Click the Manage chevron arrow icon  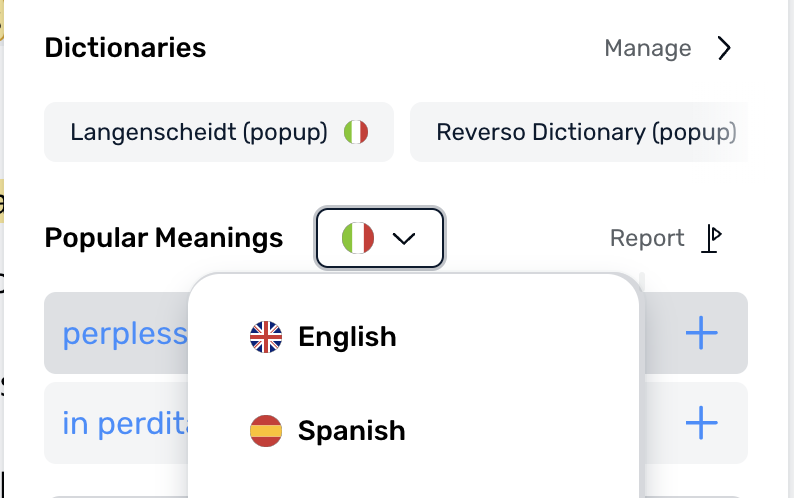click(x=725, y=48)
